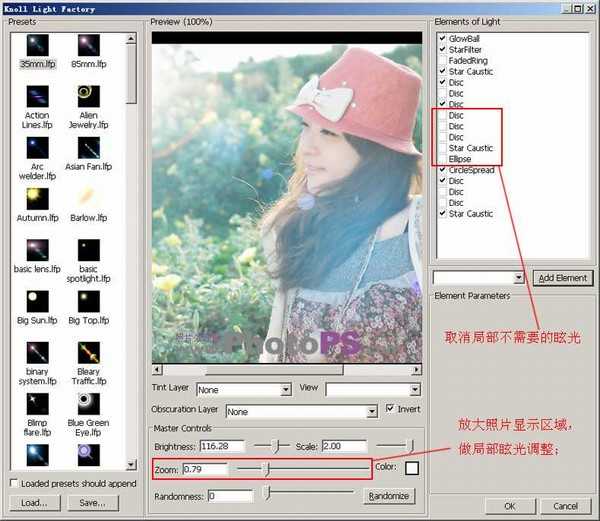Click the Add Element button

560,277
